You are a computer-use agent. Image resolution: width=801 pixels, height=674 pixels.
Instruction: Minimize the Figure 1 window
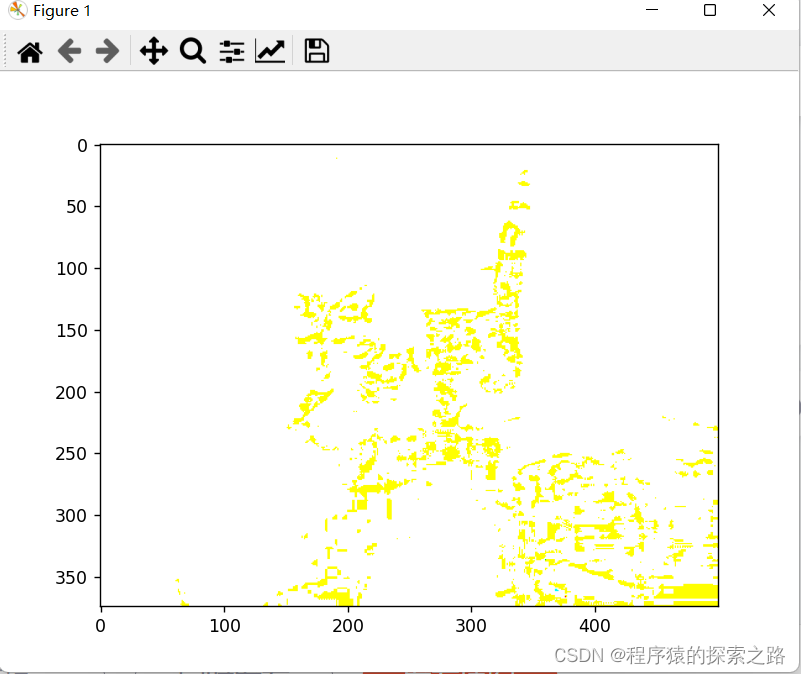pos(652,11)
